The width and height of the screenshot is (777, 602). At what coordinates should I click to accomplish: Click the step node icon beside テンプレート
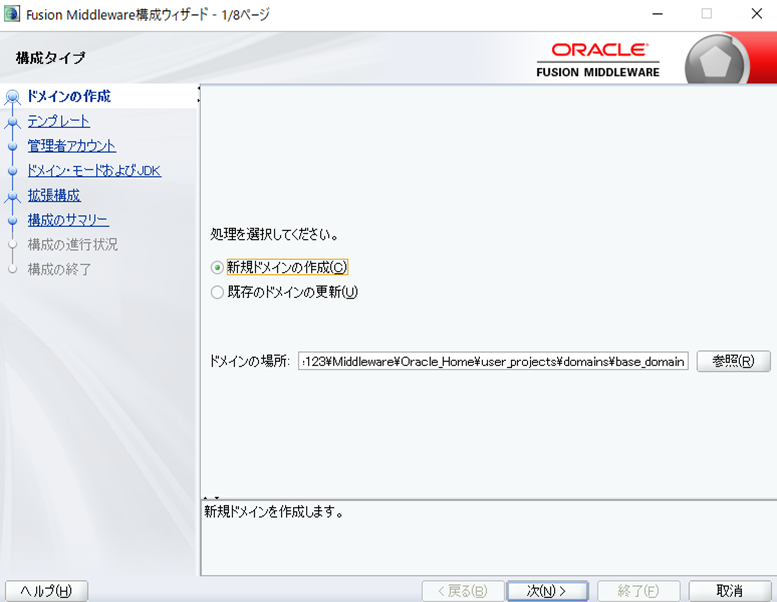(12, 122)
